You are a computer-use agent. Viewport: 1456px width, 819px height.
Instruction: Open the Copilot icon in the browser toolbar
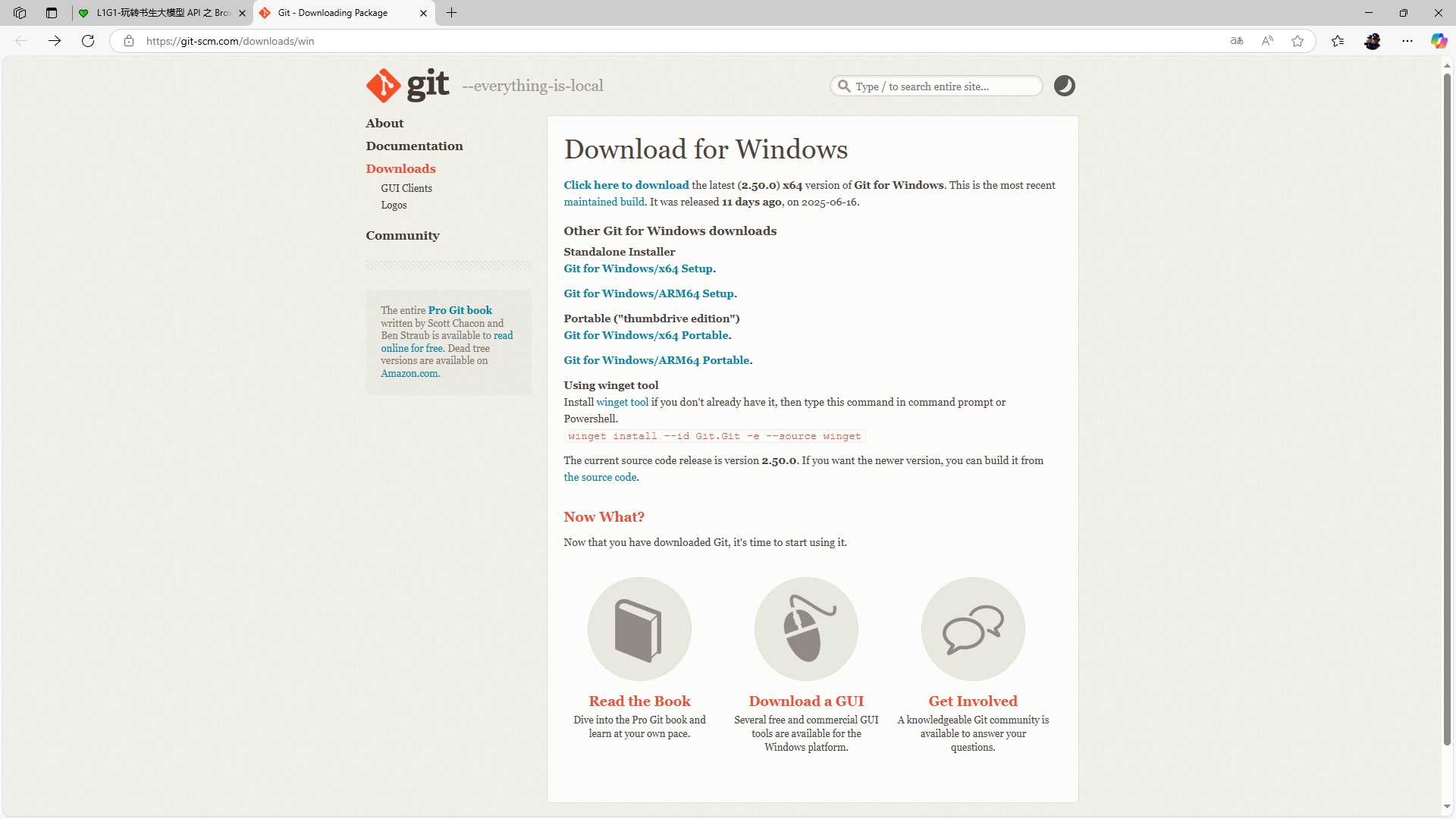(1439, 41)
